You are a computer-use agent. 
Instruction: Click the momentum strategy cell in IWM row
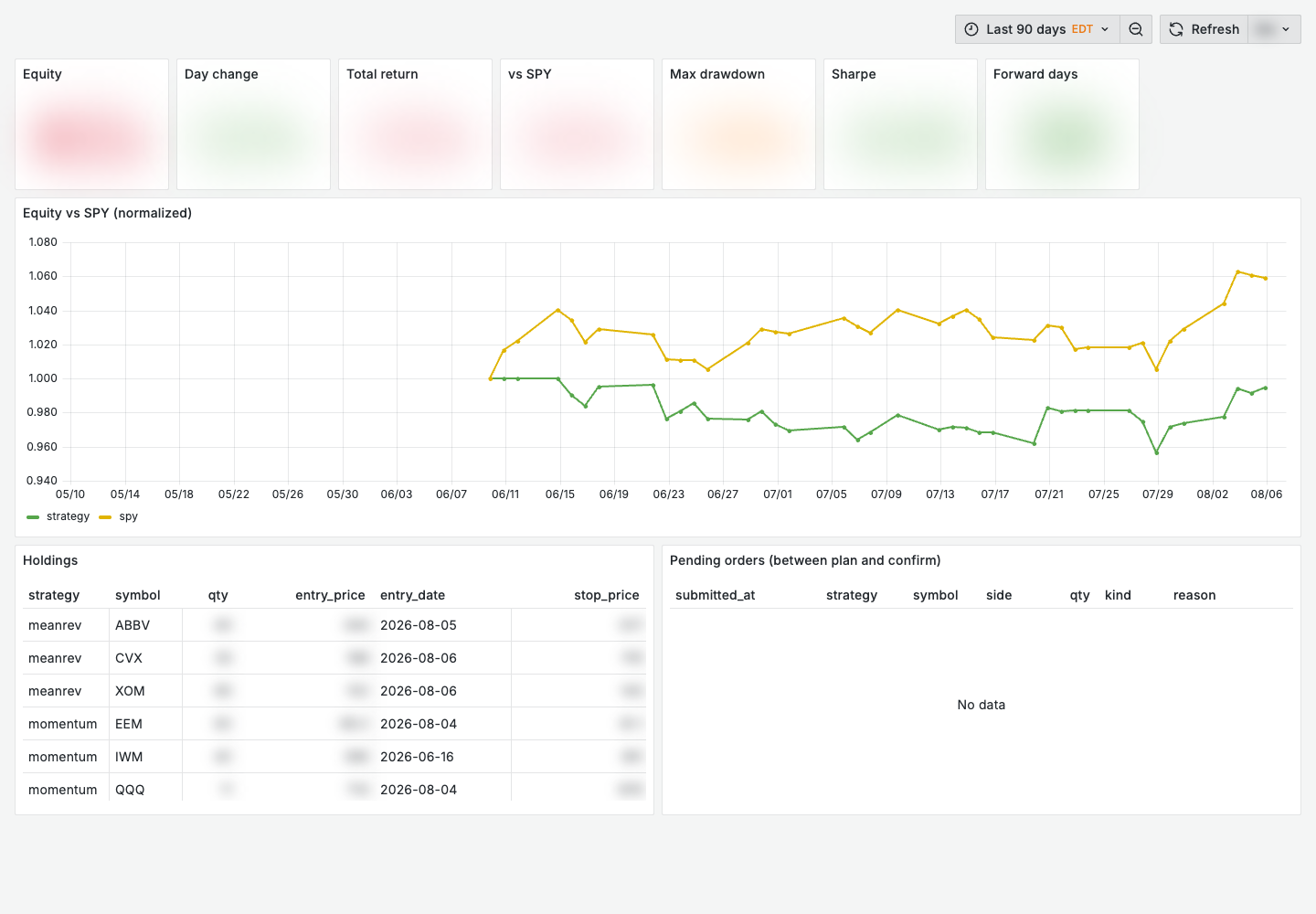[x=66, y=757]
